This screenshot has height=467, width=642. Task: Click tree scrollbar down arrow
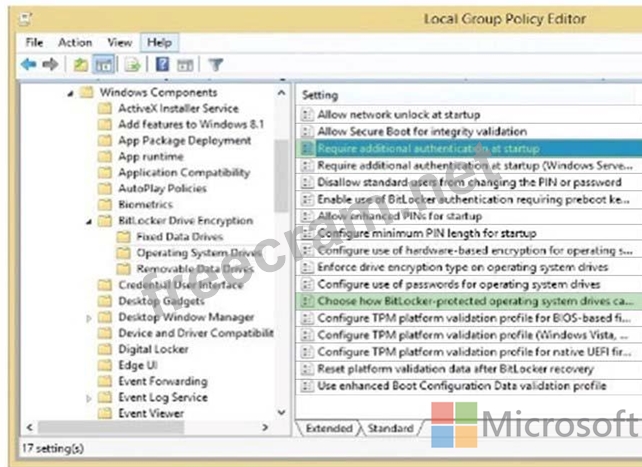click(282, 412)
